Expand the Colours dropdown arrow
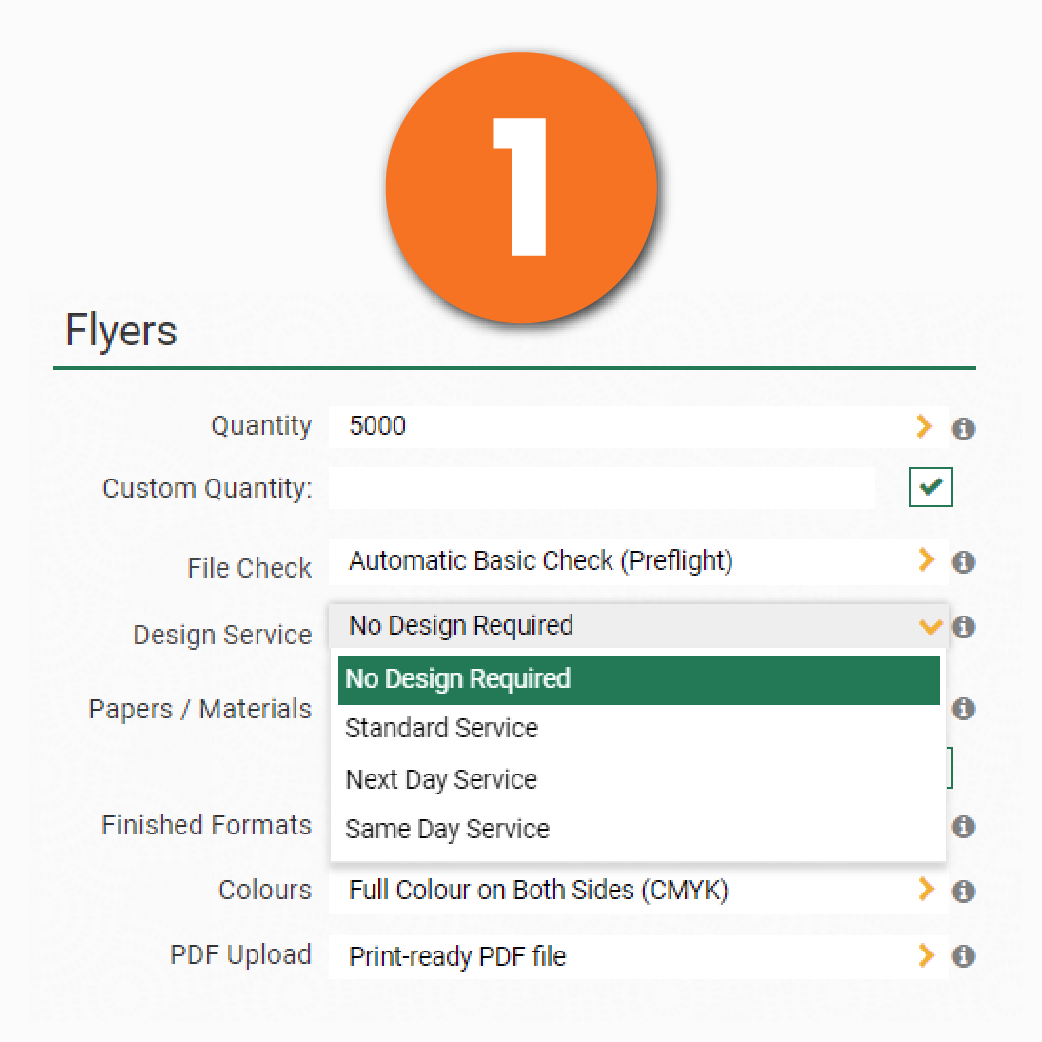The height and width of the screenshot is (1042, 1042). coord(925,889)
